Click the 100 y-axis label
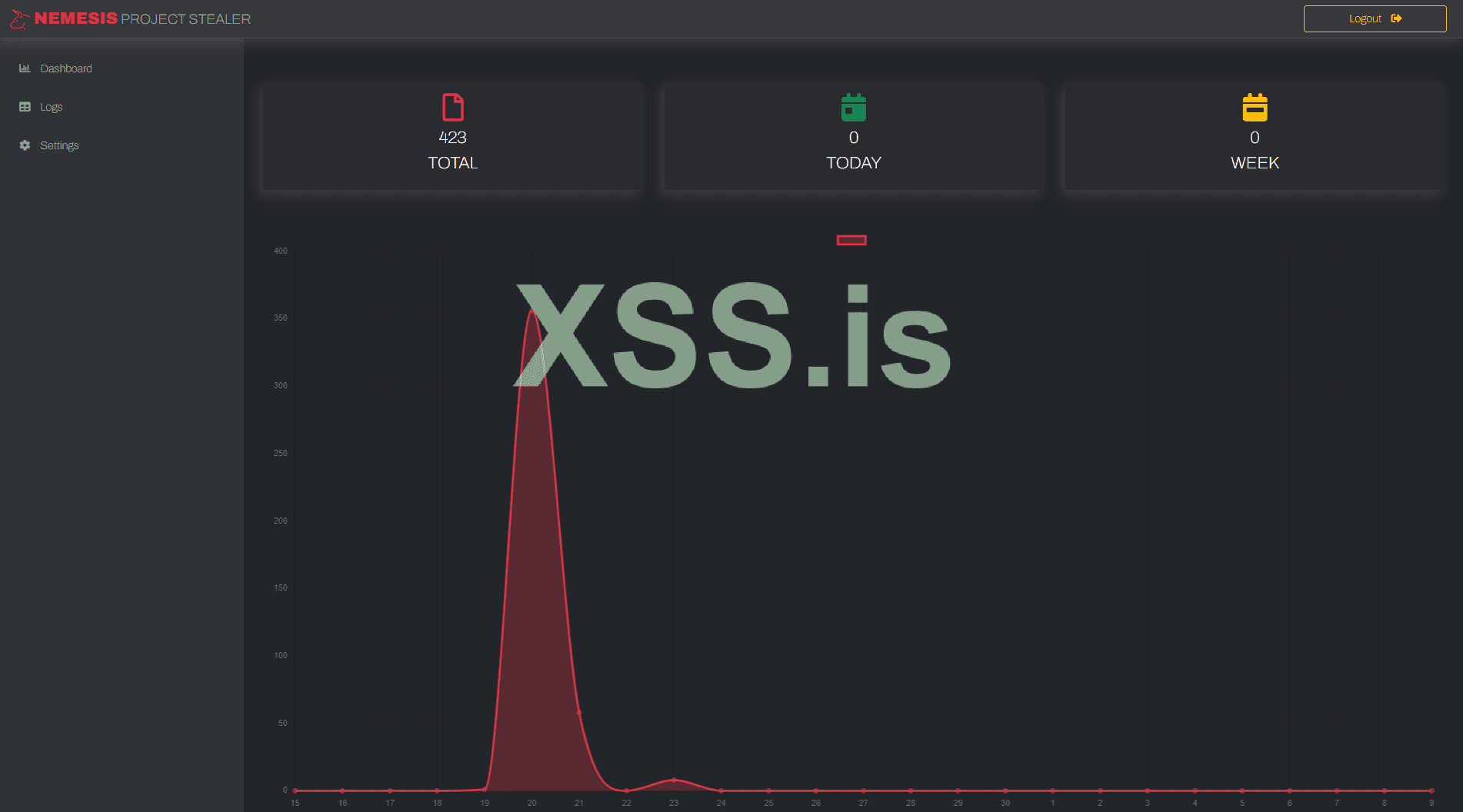Image resolution: width=1463 pixels, height=812 pixels. tap(281, 655)
